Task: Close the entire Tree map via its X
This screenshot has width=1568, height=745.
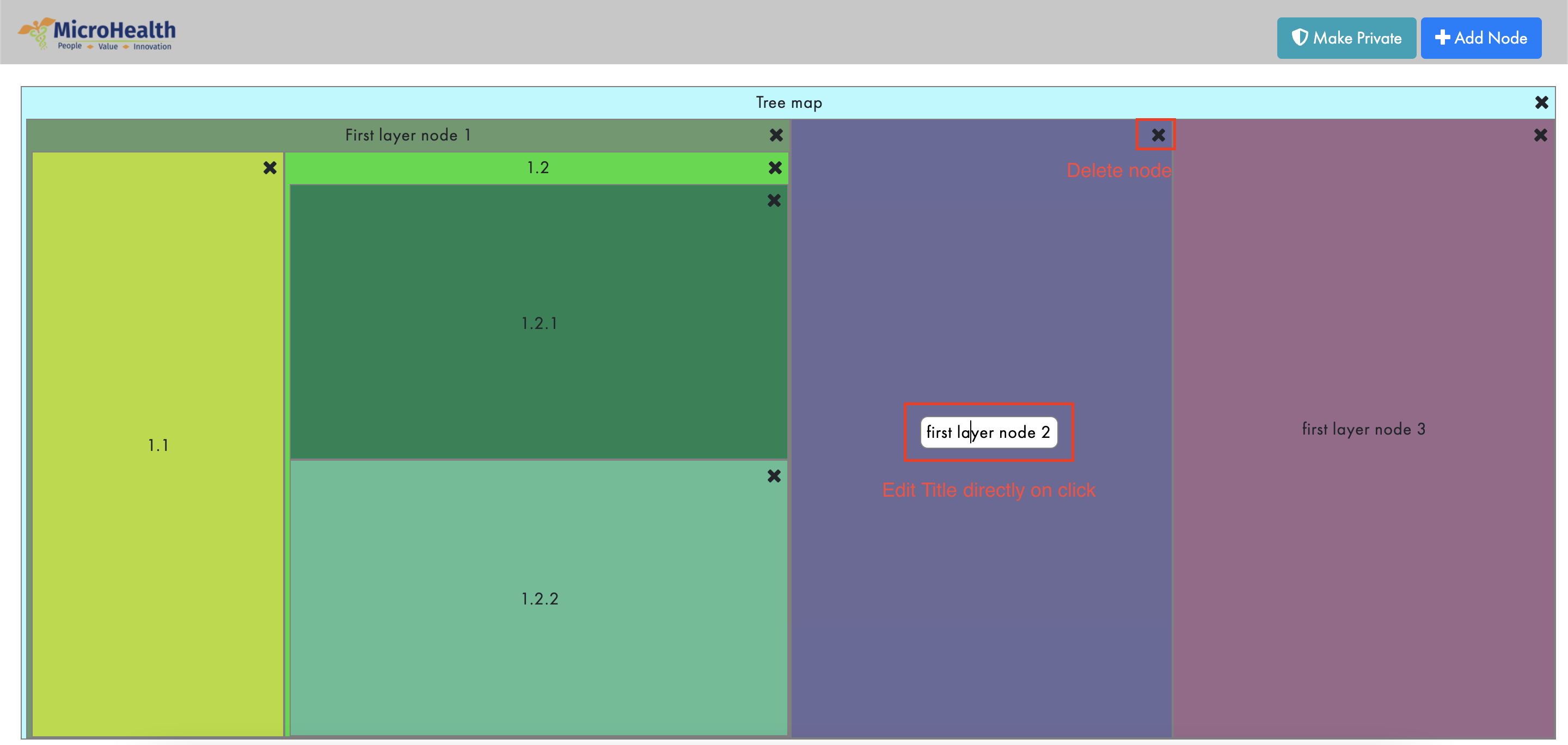Action: [1541, 102]
